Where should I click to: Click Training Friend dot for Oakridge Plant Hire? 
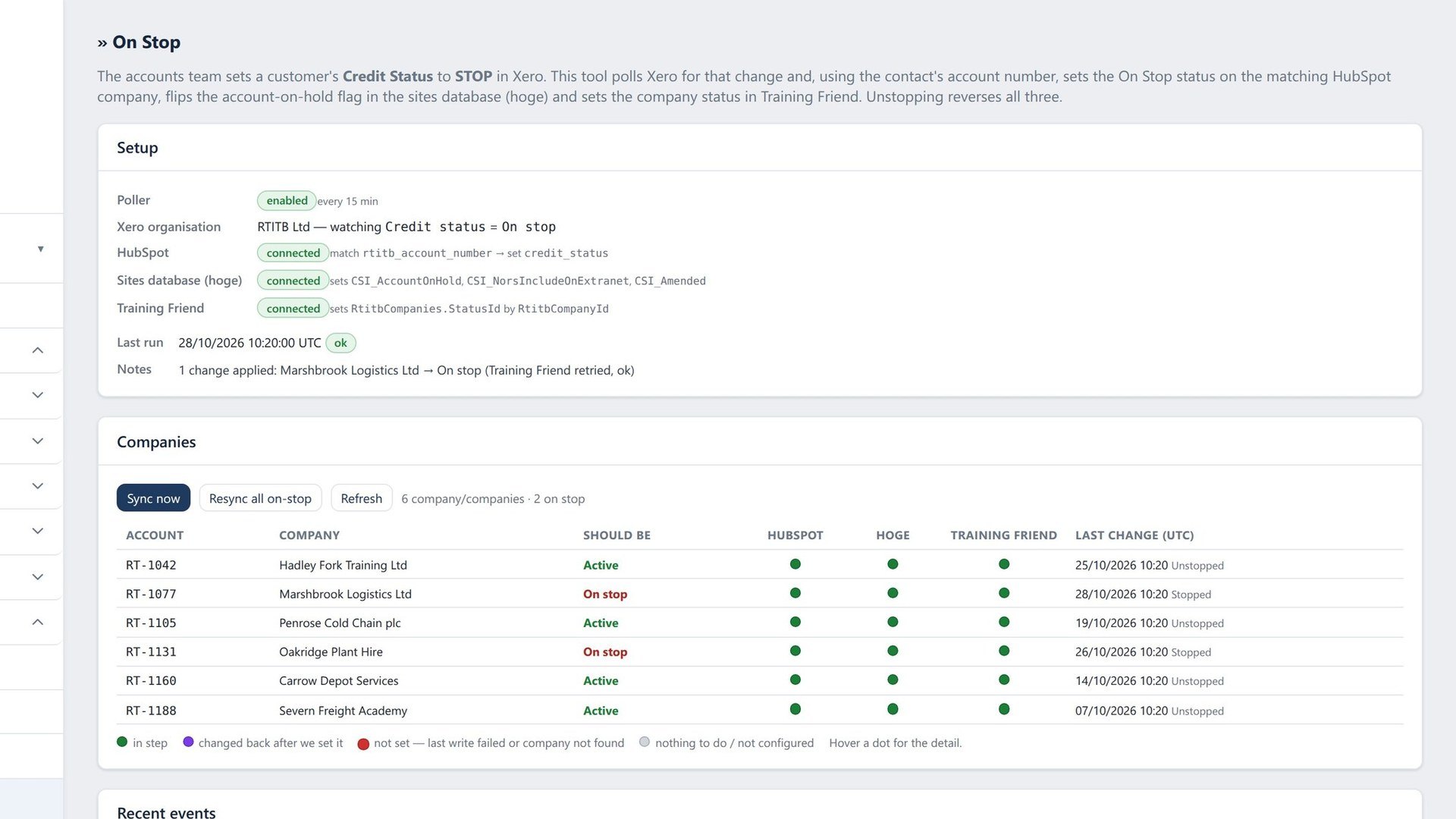[x=1004, y=651]
